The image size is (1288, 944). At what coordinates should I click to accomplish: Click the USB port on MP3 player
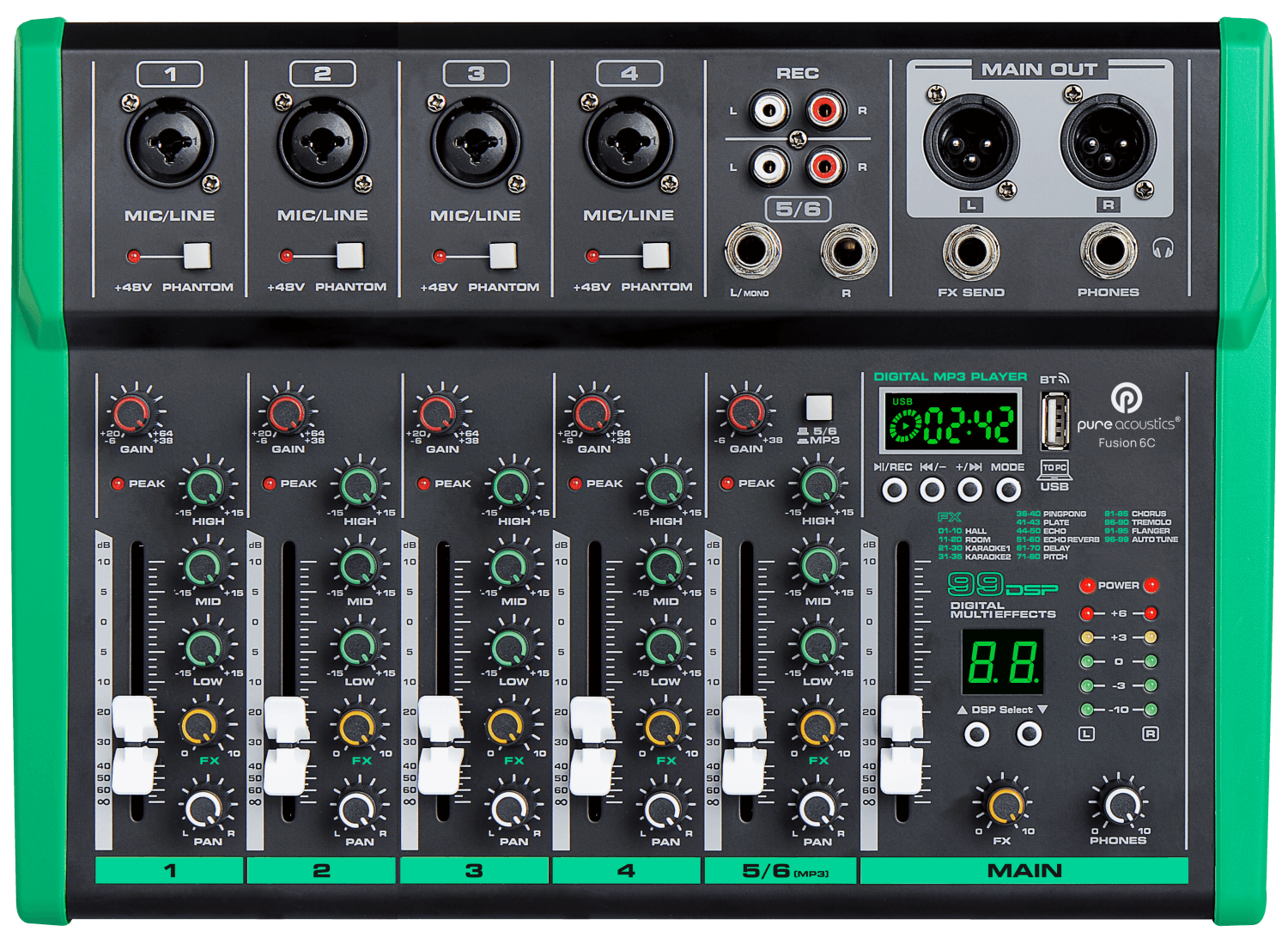click(x=1054, y=420)
